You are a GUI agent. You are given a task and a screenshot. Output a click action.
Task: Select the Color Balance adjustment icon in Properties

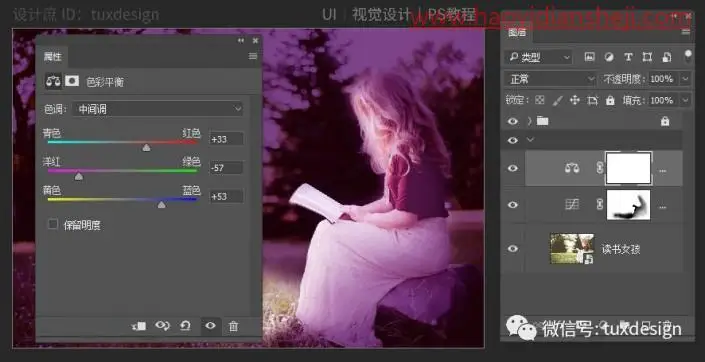click(x=54, y=81)
